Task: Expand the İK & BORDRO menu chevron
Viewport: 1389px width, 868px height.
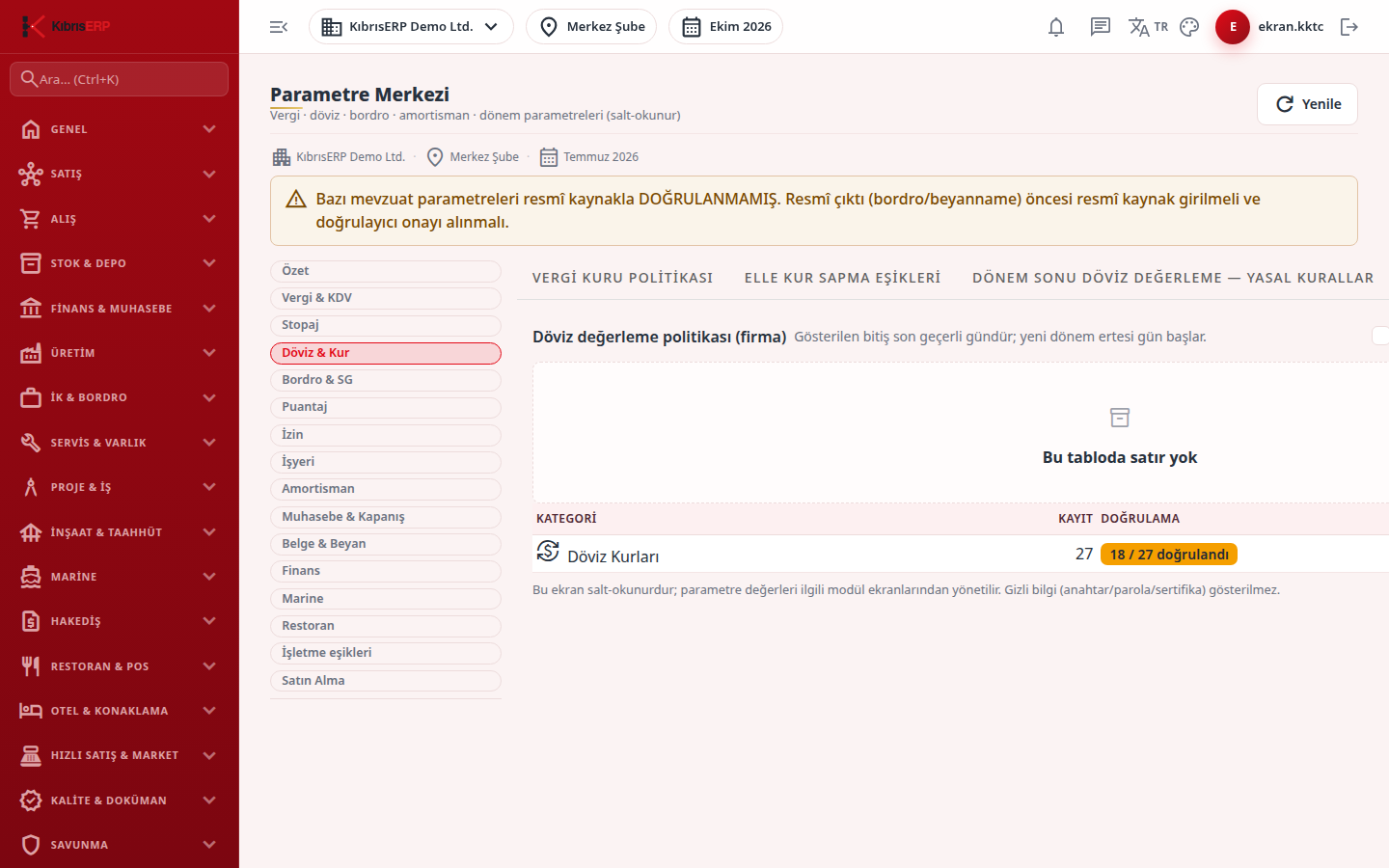Action: [209, 397]
